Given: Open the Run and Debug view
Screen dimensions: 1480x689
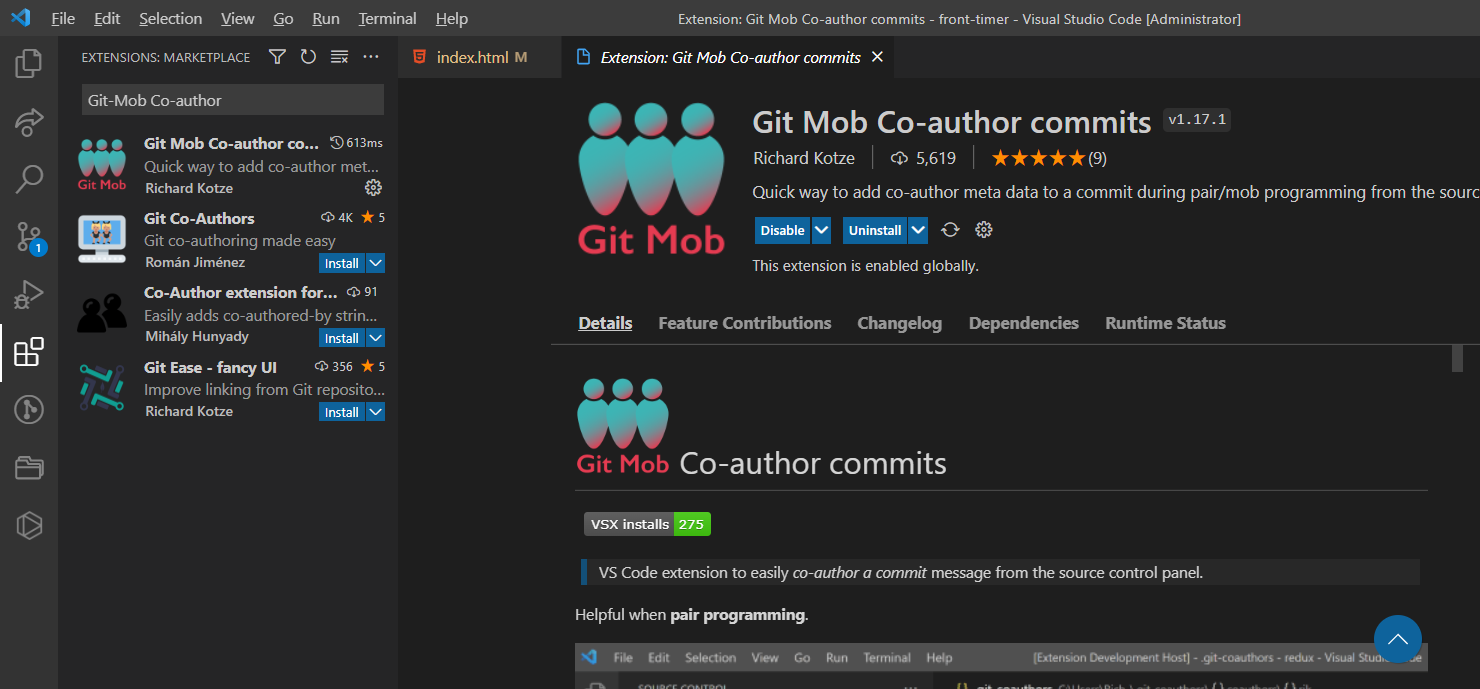Looking at the screenshot, I should coord(29,295).
